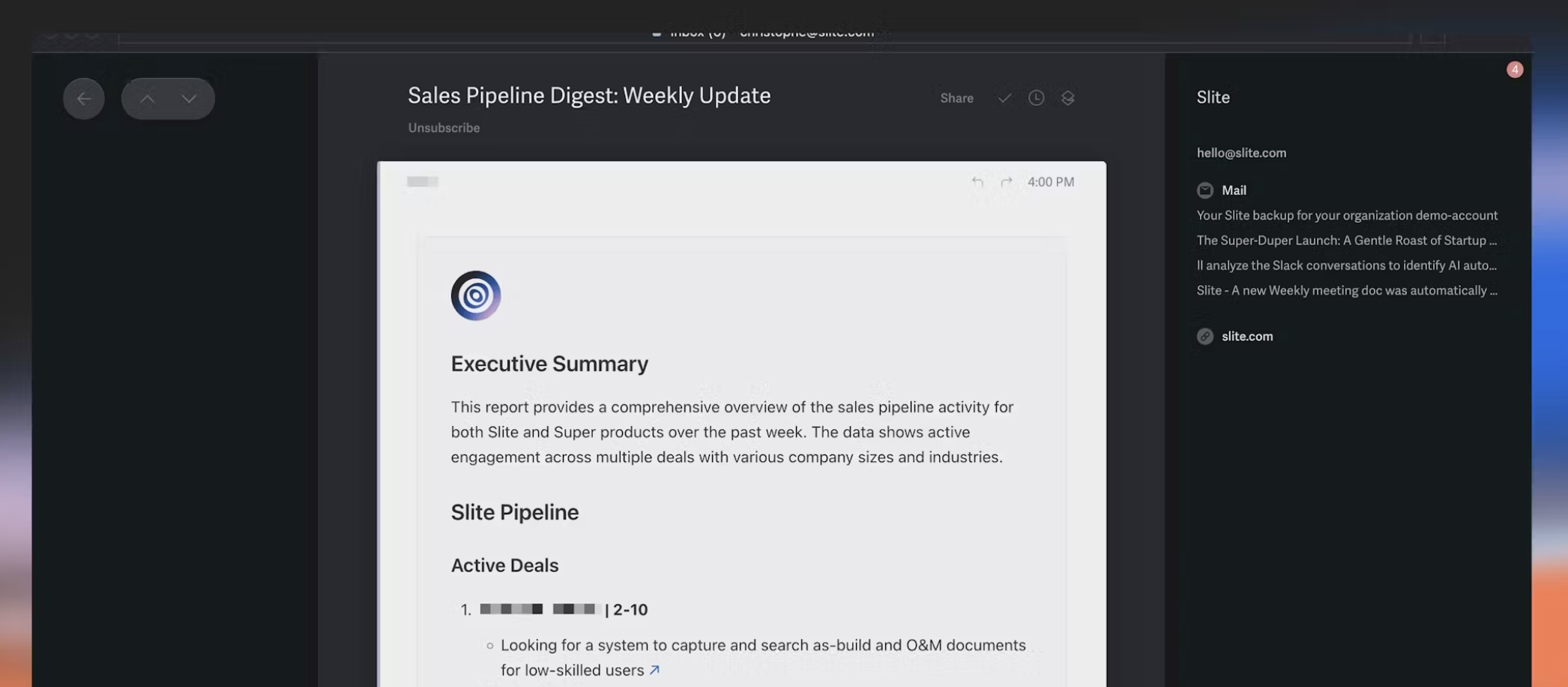1568x687 pixels.
Task: Click Share next to the email subject
Action: click(x=956, y=98)
